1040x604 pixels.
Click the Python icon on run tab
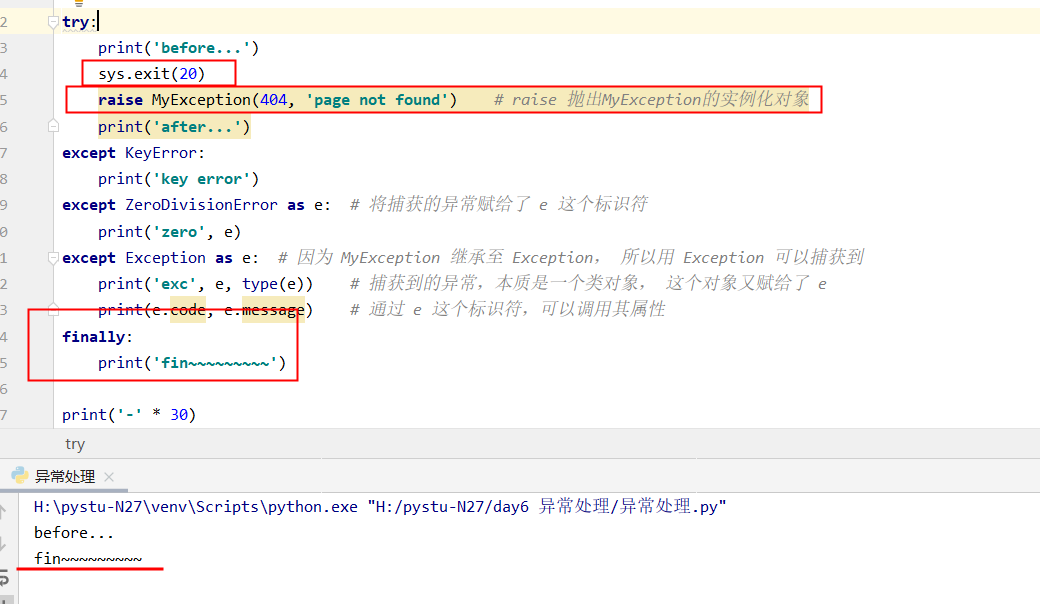tap(20, 476)
